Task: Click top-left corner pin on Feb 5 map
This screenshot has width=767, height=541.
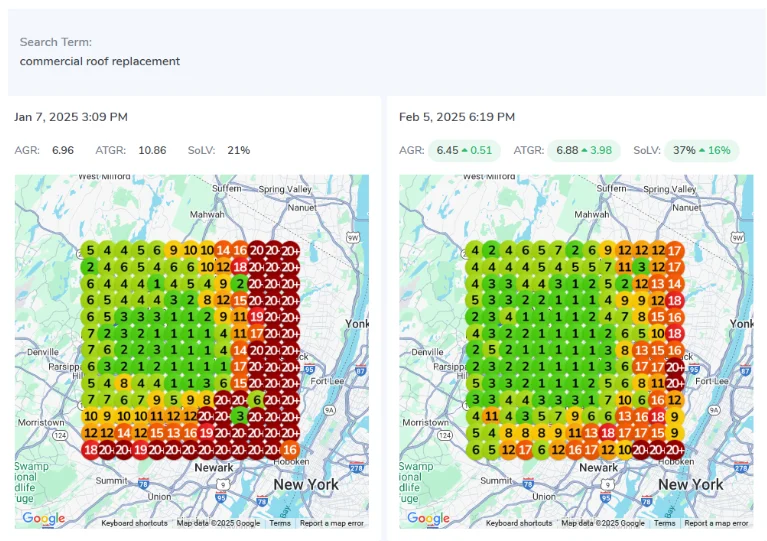Action: tap(475, 250)
